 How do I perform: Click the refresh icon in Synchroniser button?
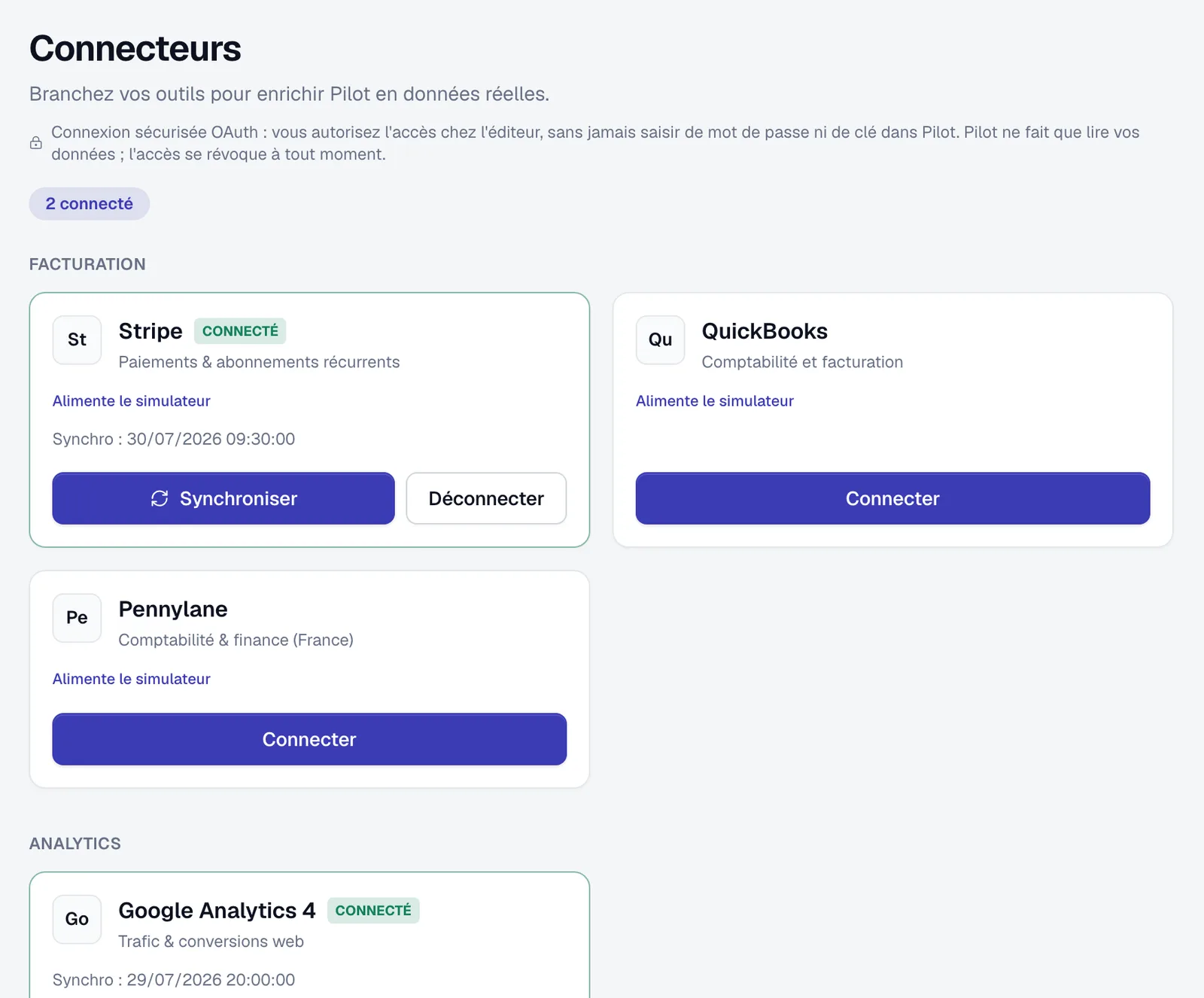pos(160,498)
